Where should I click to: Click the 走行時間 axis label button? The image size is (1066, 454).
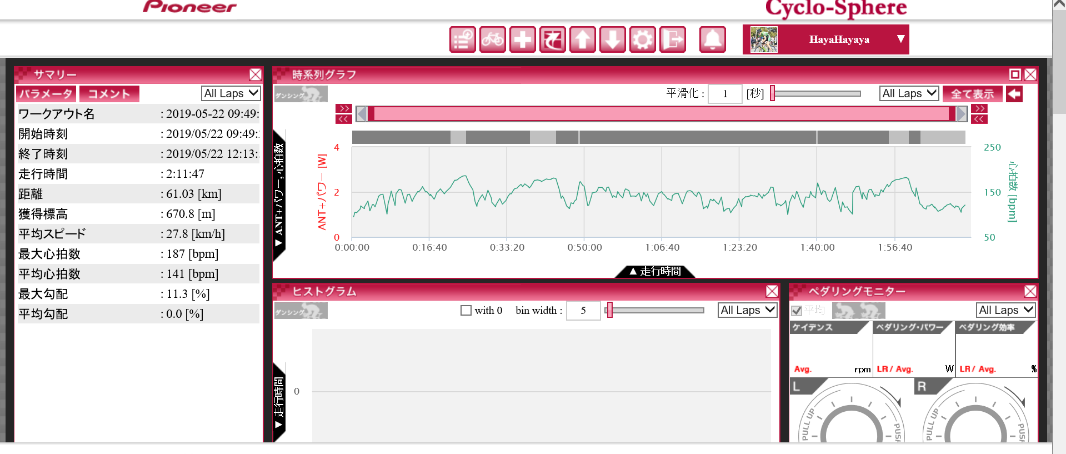coord(654,271)
